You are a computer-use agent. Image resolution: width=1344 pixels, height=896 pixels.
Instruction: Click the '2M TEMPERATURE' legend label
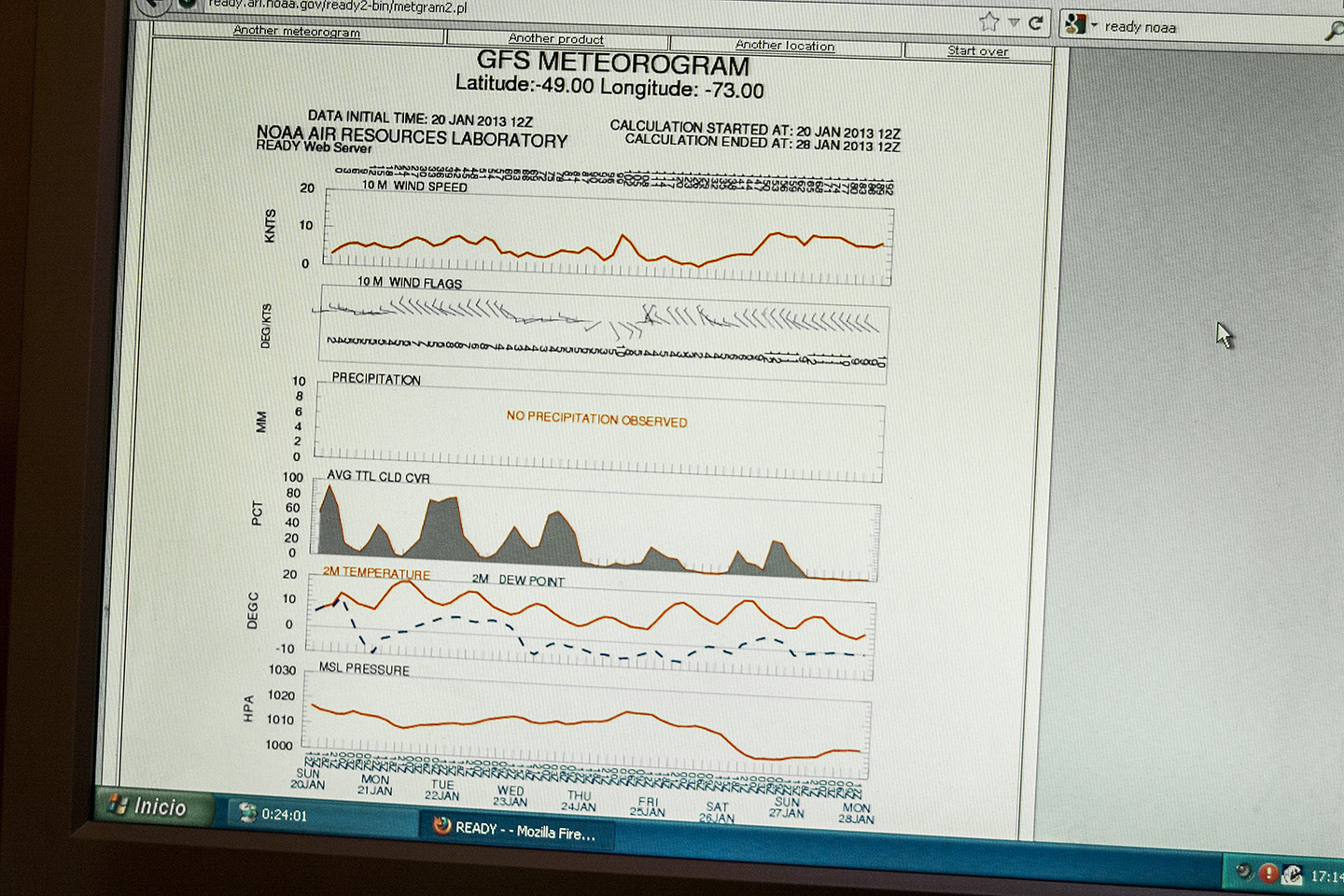click(x=376, y=572)
